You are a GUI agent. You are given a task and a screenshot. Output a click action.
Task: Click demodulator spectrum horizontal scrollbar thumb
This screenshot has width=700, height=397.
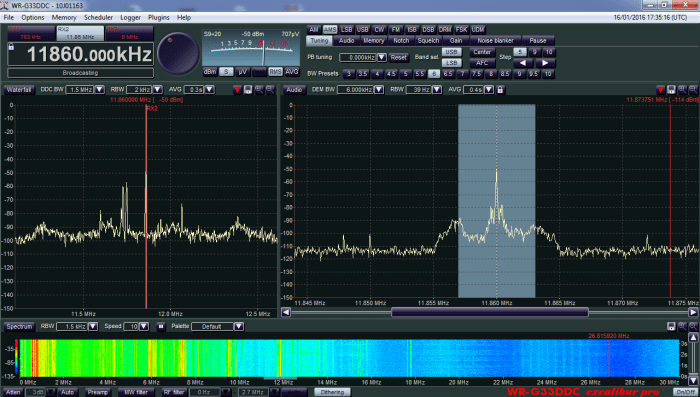pos(490,312)
